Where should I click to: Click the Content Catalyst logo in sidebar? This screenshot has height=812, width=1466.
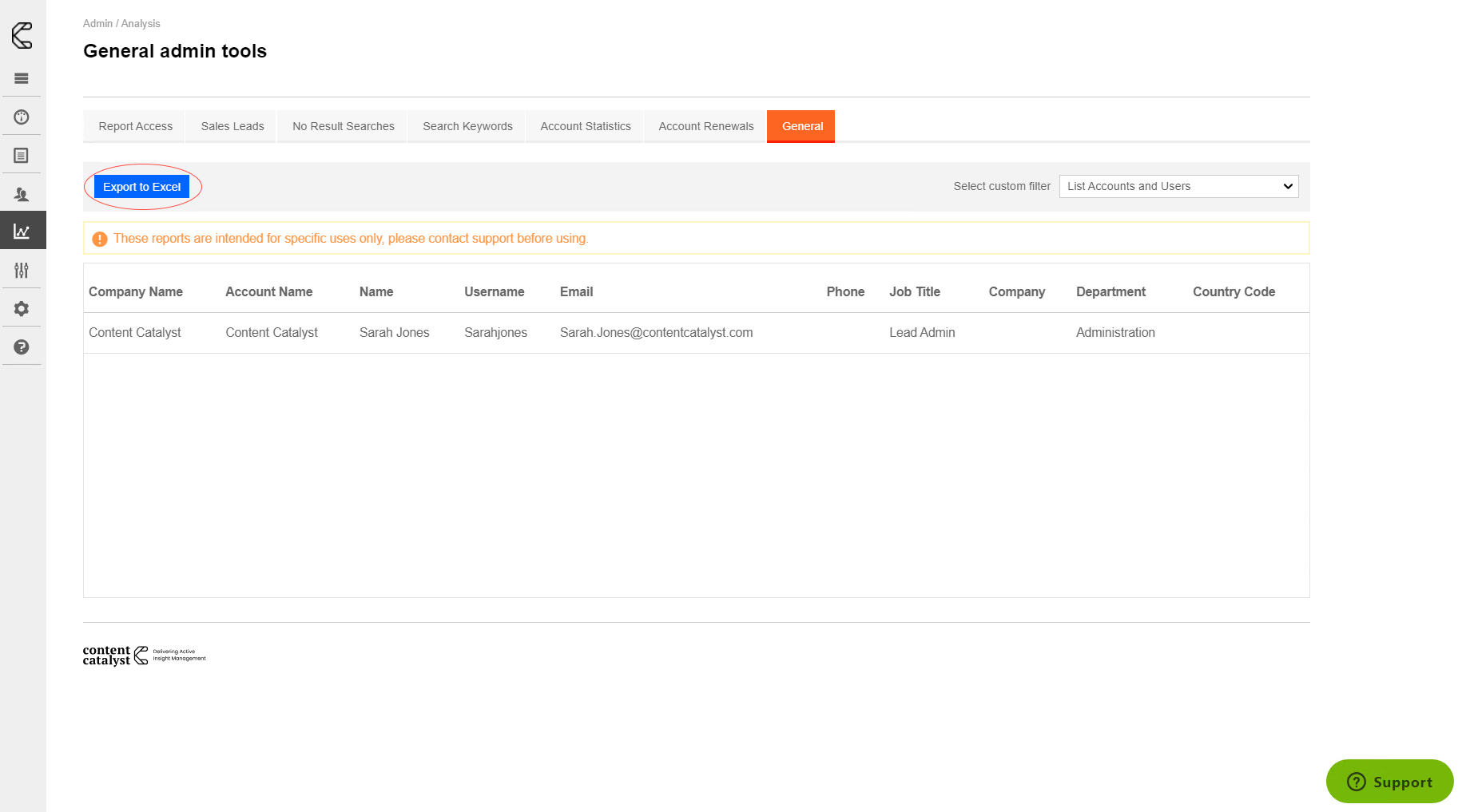coord(22,35)
